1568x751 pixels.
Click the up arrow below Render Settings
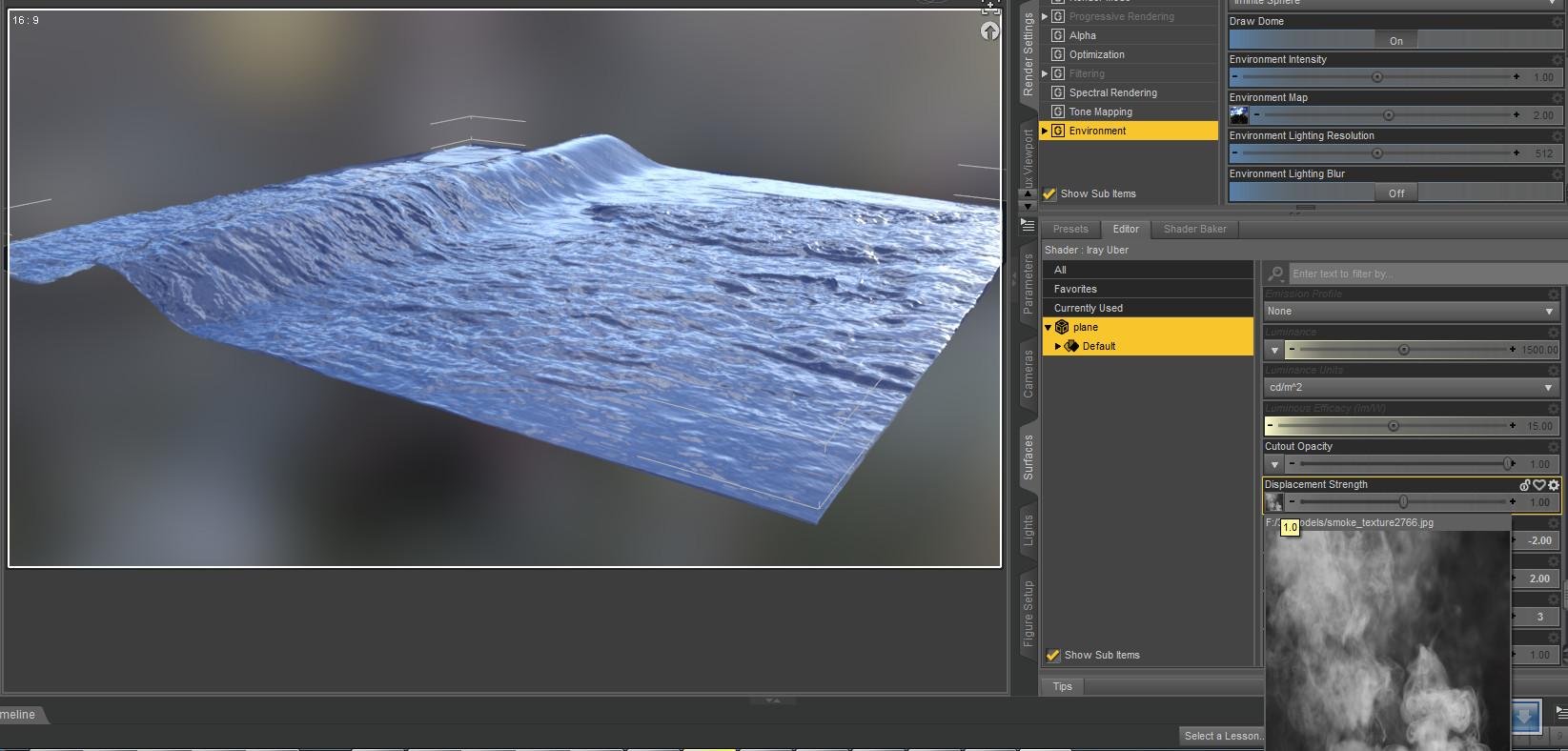click(1028, 193)
